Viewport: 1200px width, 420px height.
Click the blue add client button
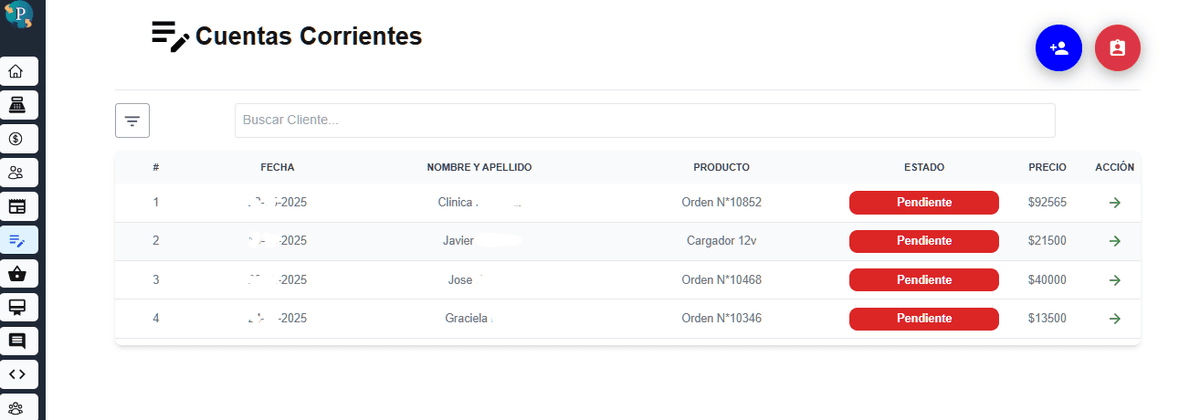point(1058,48)
